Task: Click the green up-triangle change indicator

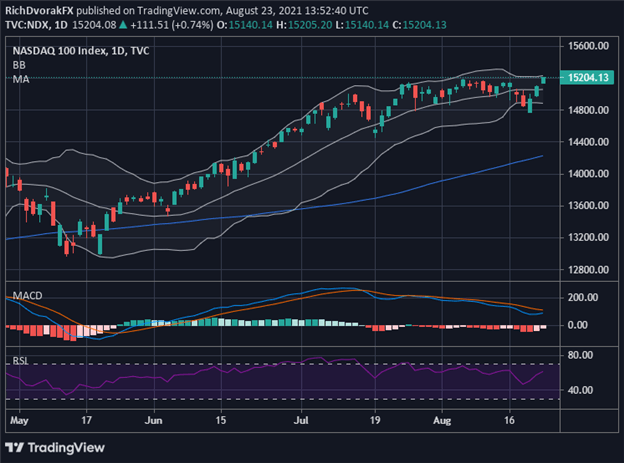Action: point(123,25)
